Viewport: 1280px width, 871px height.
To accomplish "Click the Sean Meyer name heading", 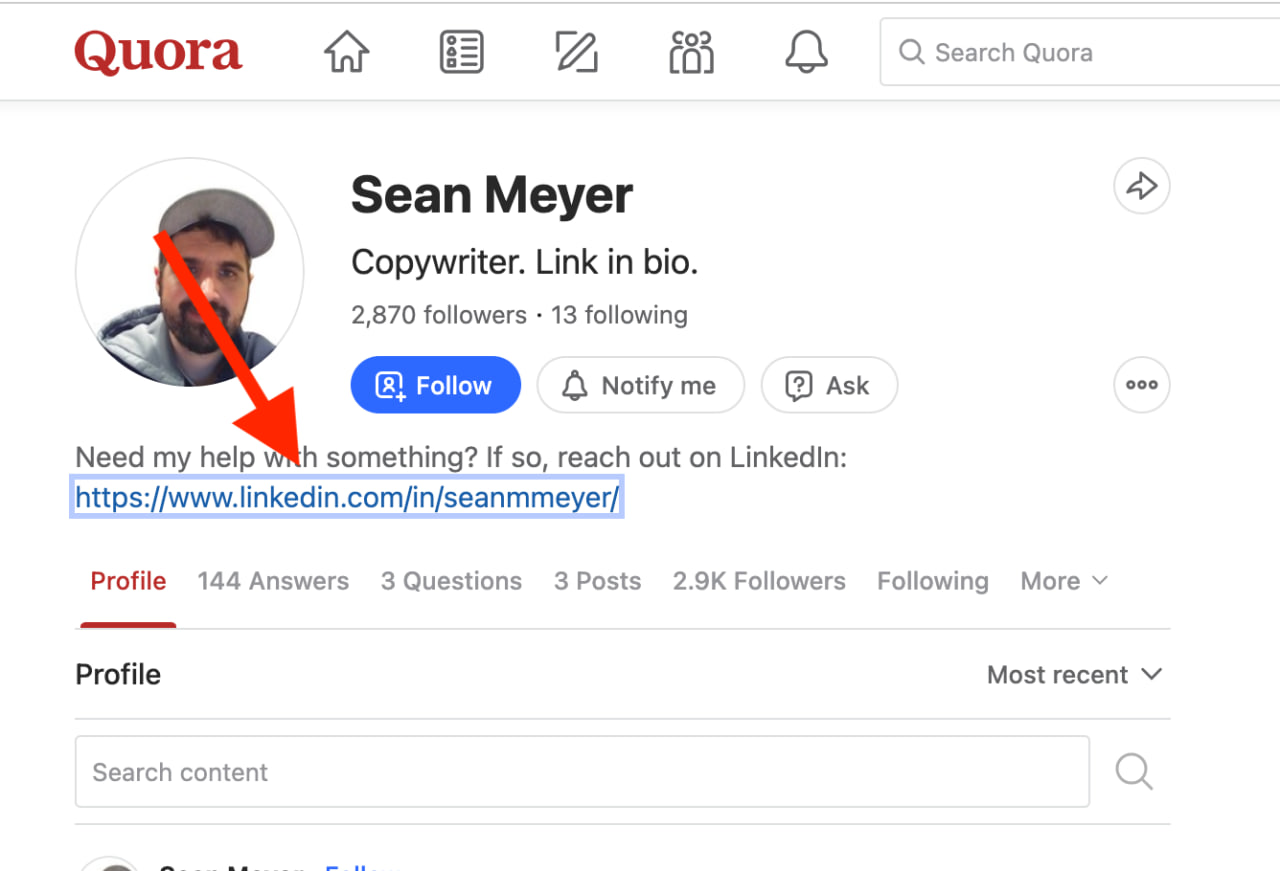I will pos(492,195).
